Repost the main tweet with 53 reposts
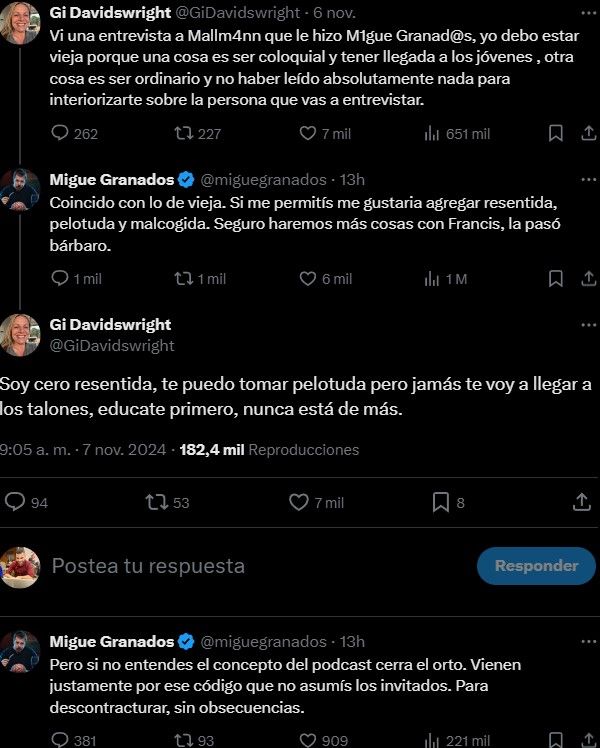 157,502
